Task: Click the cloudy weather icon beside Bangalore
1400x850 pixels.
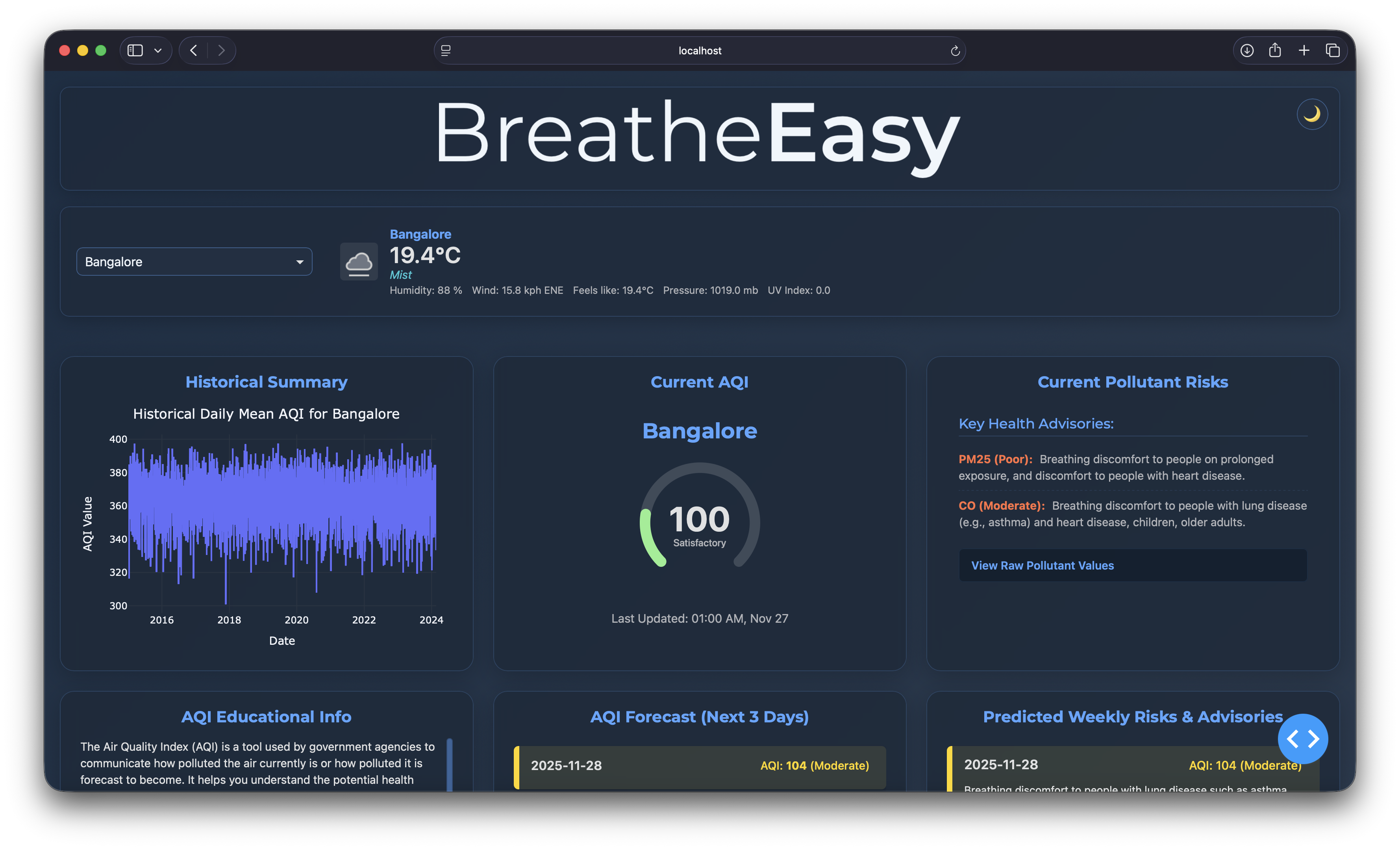Action: click(359, 261)
